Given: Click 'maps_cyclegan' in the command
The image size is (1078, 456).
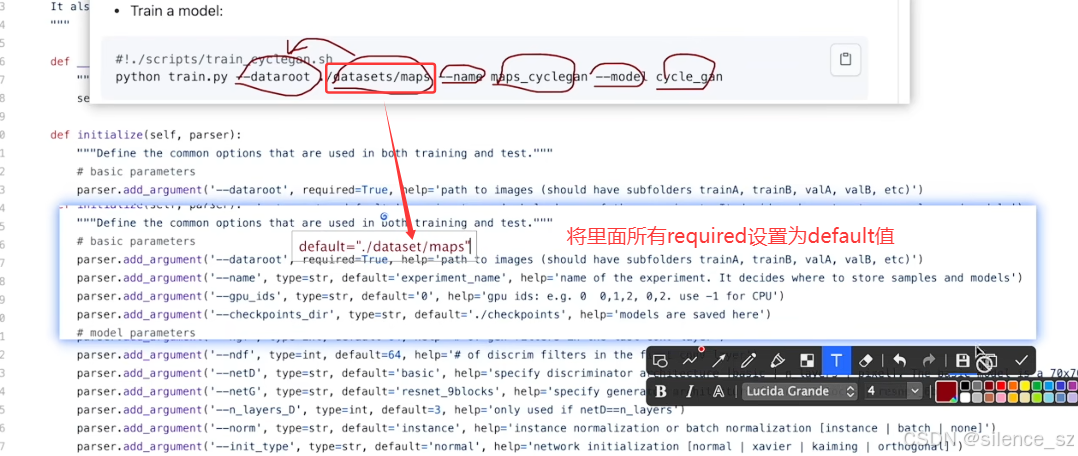Looking at the screenshot, I should (539, 76).
